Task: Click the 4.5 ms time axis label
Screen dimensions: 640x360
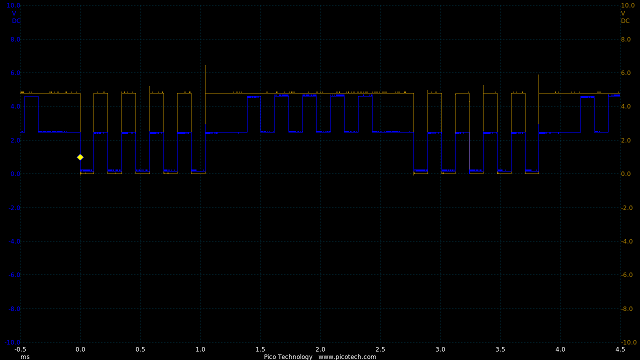Action: 620,349
